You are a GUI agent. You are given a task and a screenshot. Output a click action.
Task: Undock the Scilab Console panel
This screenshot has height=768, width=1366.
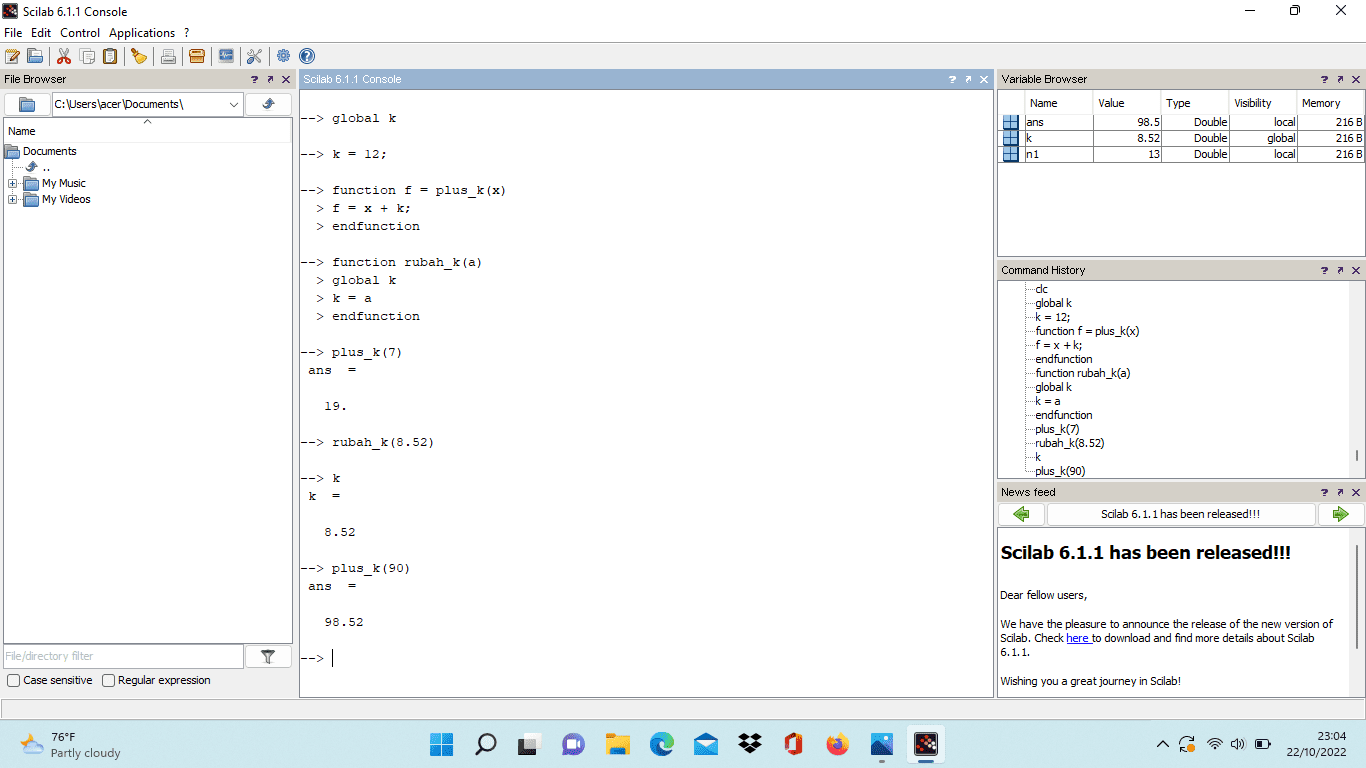click(x=968, y=79)
